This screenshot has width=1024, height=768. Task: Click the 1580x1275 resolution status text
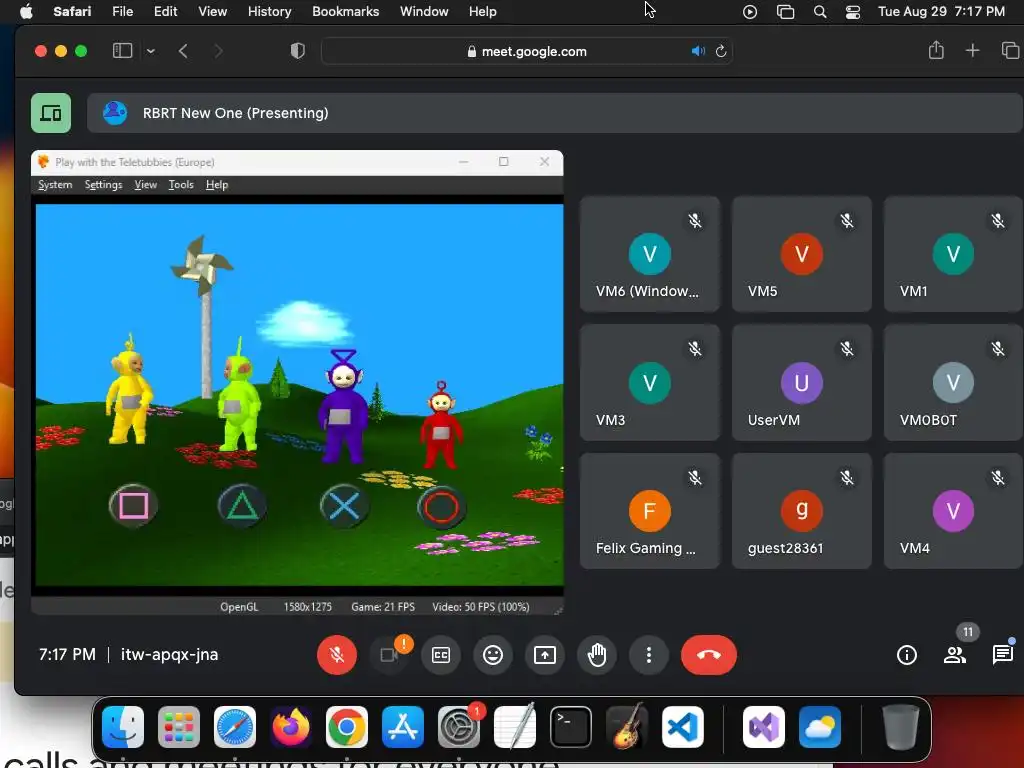(308, 607)
